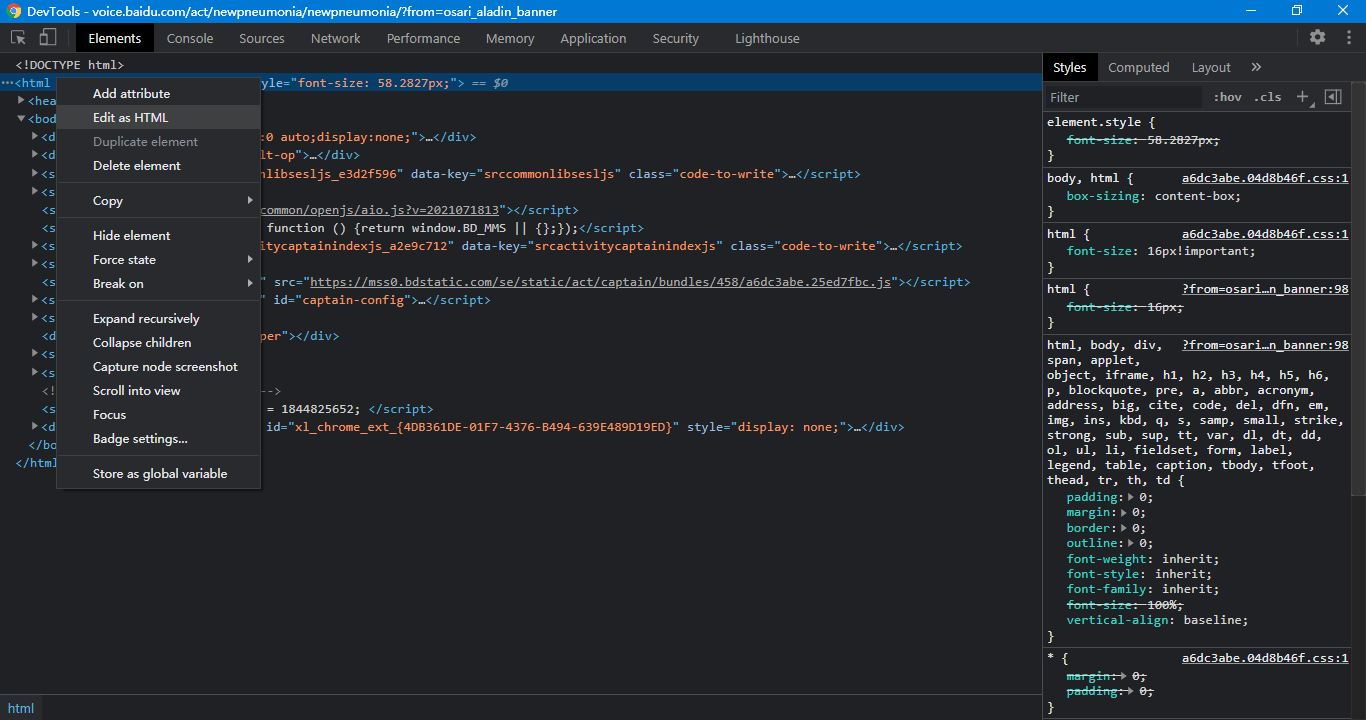
Task: Select Capture node screenshot
Action: (x=158, y=366)
